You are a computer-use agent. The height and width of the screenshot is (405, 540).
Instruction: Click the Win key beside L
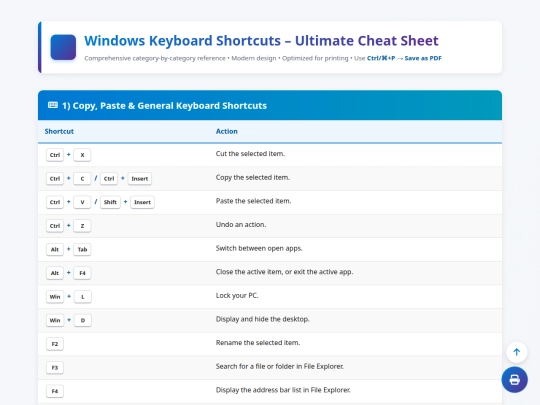pos(55,297)
